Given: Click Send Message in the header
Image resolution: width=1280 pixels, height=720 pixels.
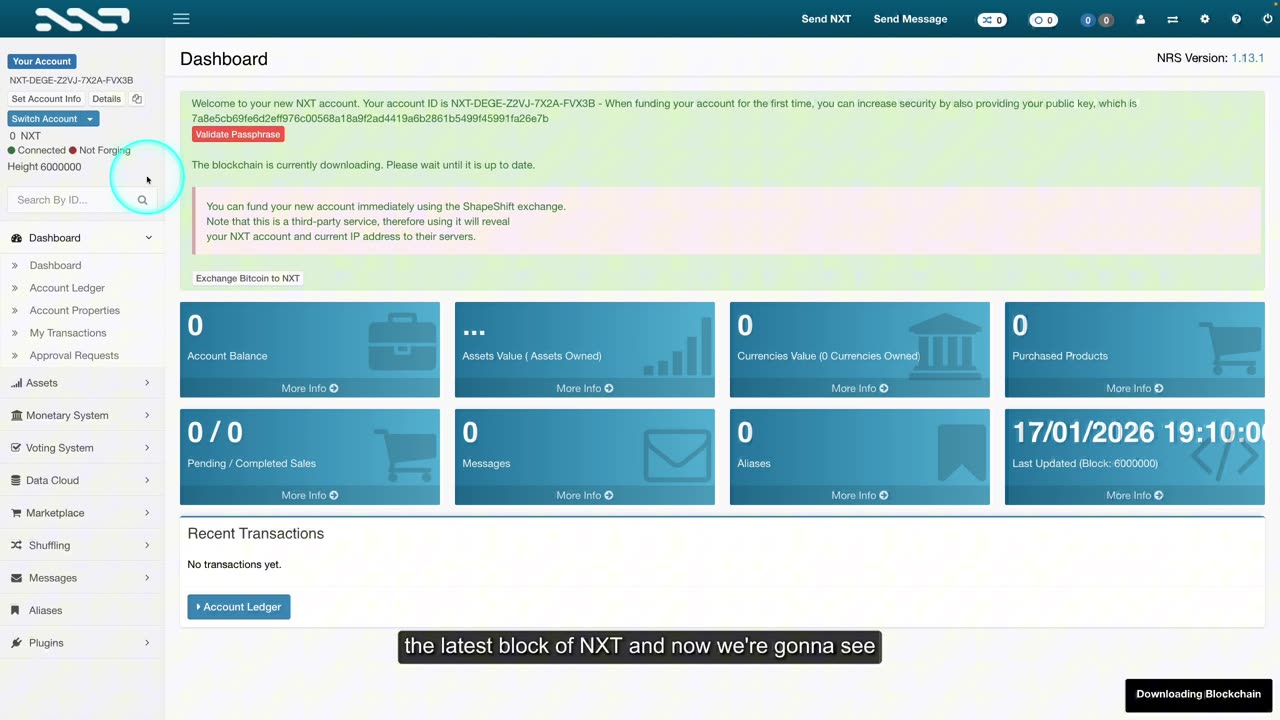Looking at the screenshot, I should pyautogui.click(x=910, y=19).
